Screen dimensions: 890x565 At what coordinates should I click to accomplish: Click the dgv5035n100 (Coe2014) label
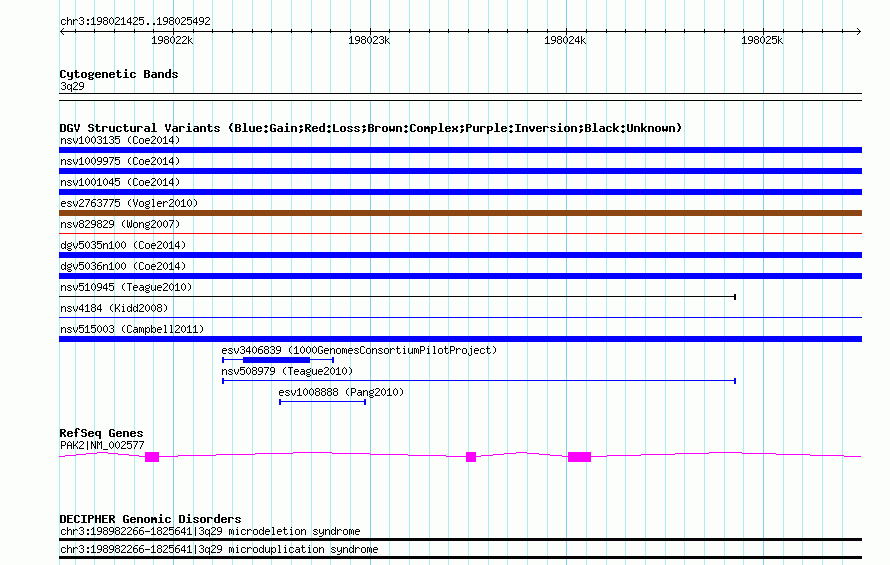point(123,245)
